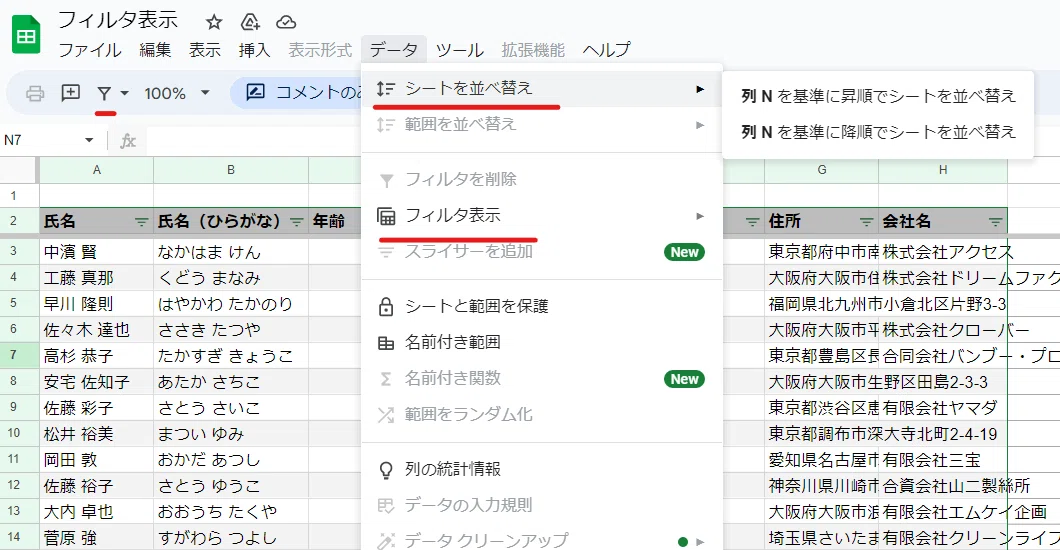Expand the フィルタ表示 submenu
The width and height of the screenshot is (1060, 550).
(541, 216)
